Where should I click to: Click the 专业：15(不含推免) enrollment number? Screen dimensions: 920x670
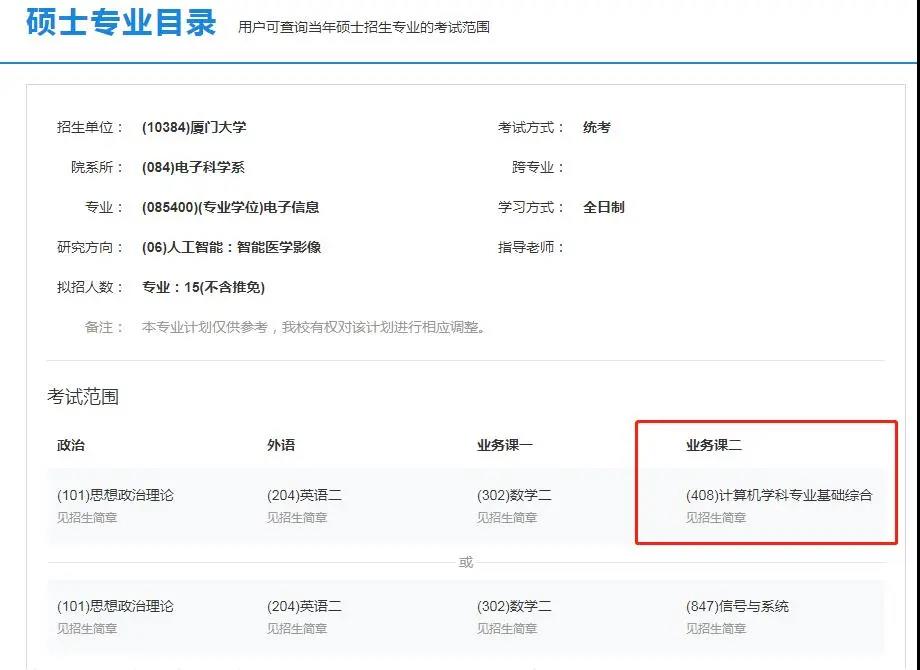coord(204,287)
